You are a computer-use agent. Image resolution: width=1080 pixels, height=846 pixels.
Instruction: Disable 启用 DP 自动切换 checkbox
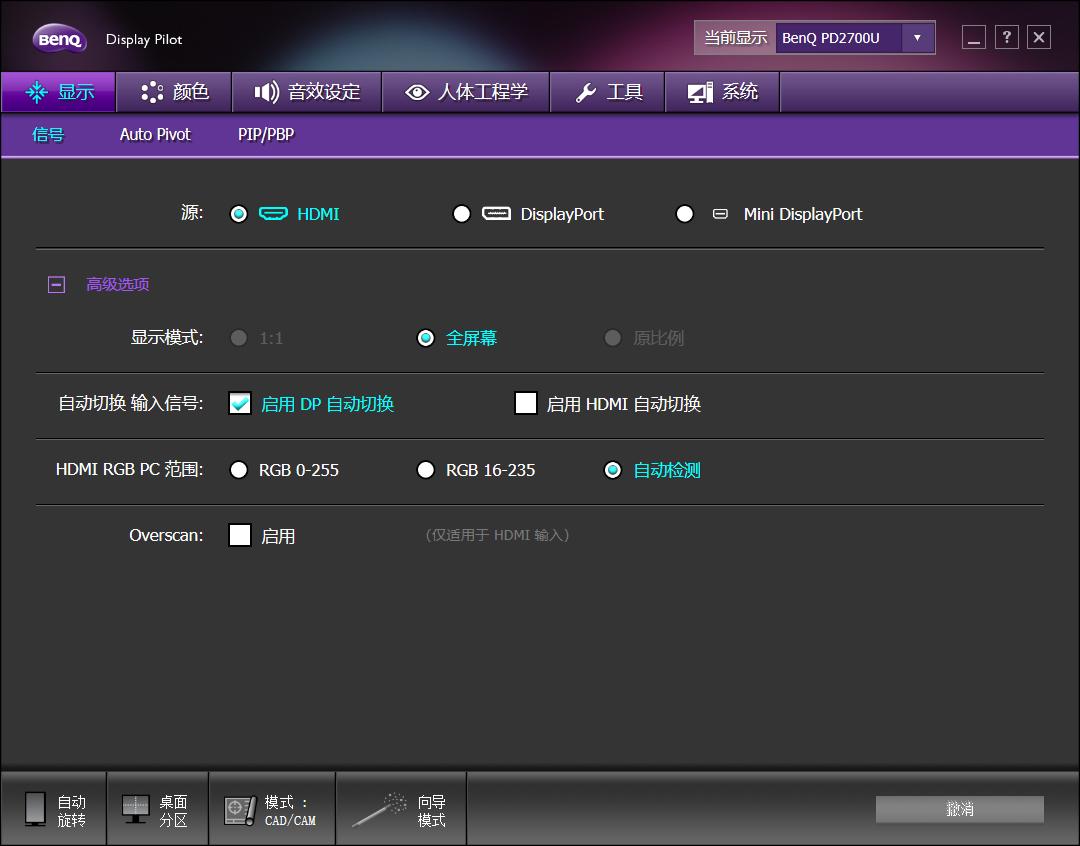tap(240, 403)
